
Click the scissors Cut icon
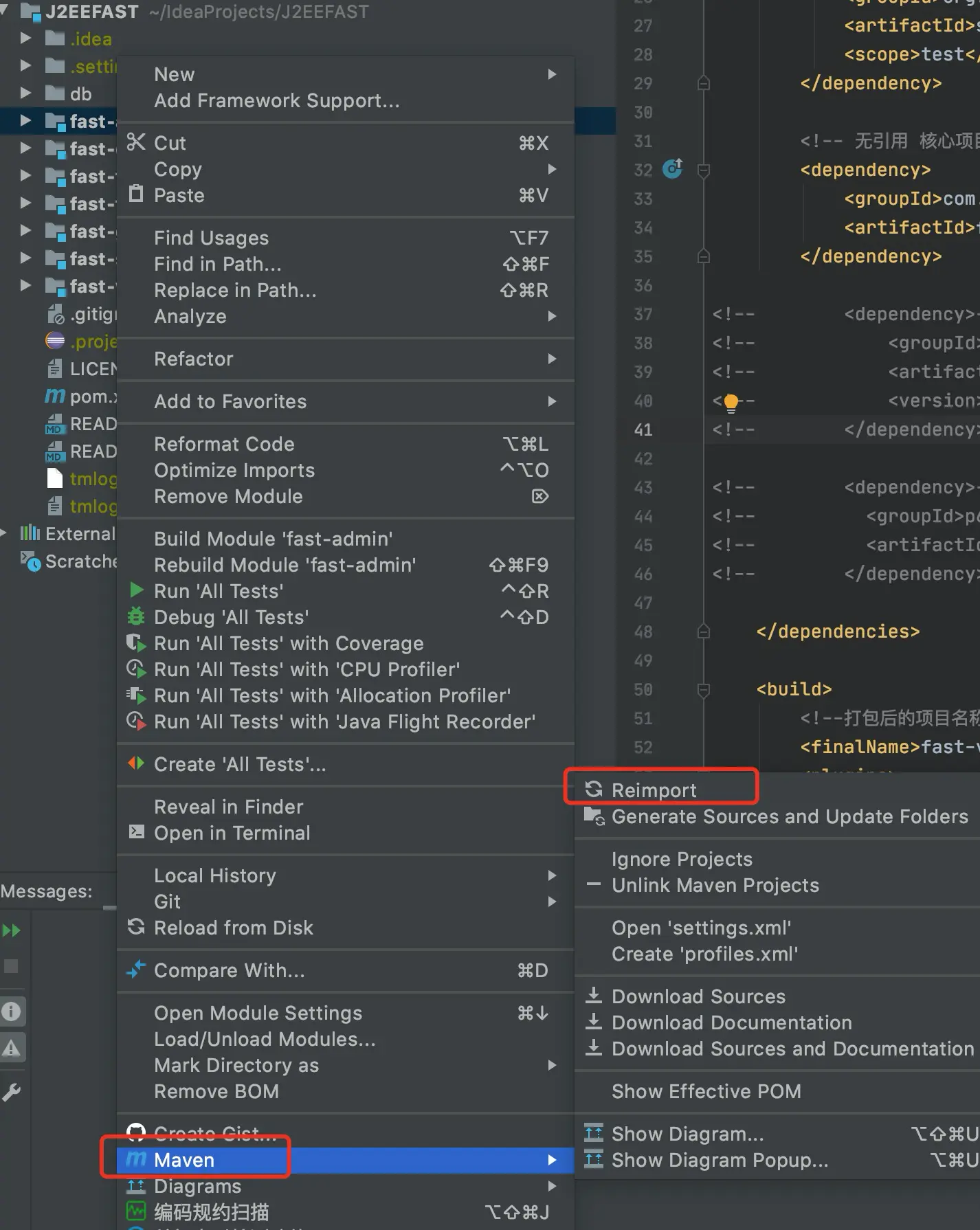136,142
